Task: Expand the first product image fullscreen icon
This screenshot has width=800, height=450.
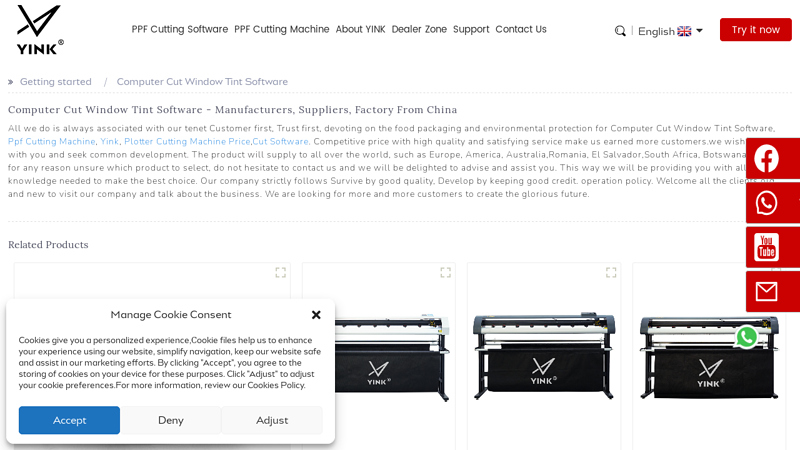Action: 281,272
